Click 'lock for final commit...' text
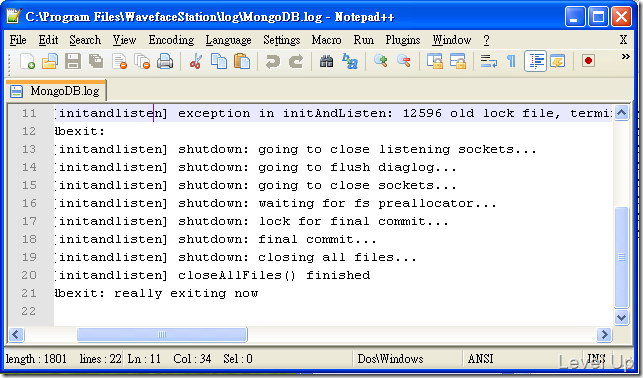The image size is (643, 378). point(353,221)
